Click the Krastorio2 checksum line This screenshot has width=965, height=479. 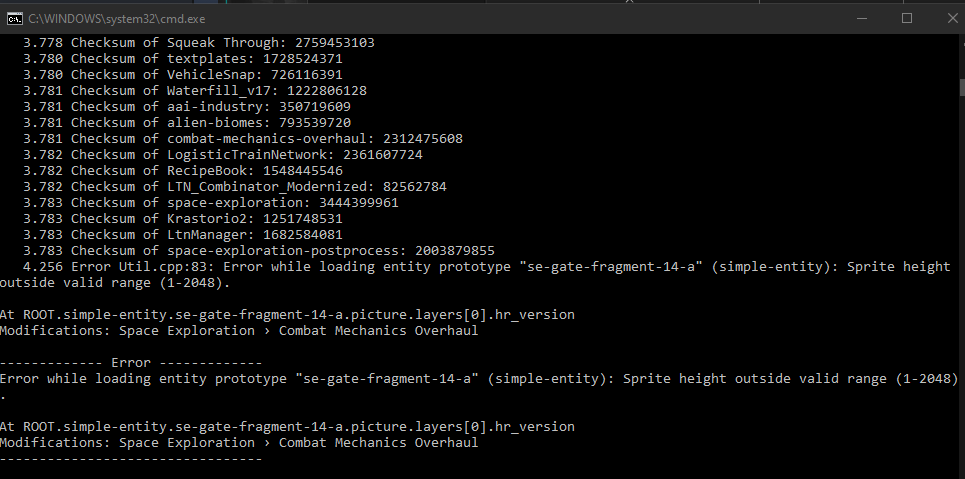tap(183, 219)
